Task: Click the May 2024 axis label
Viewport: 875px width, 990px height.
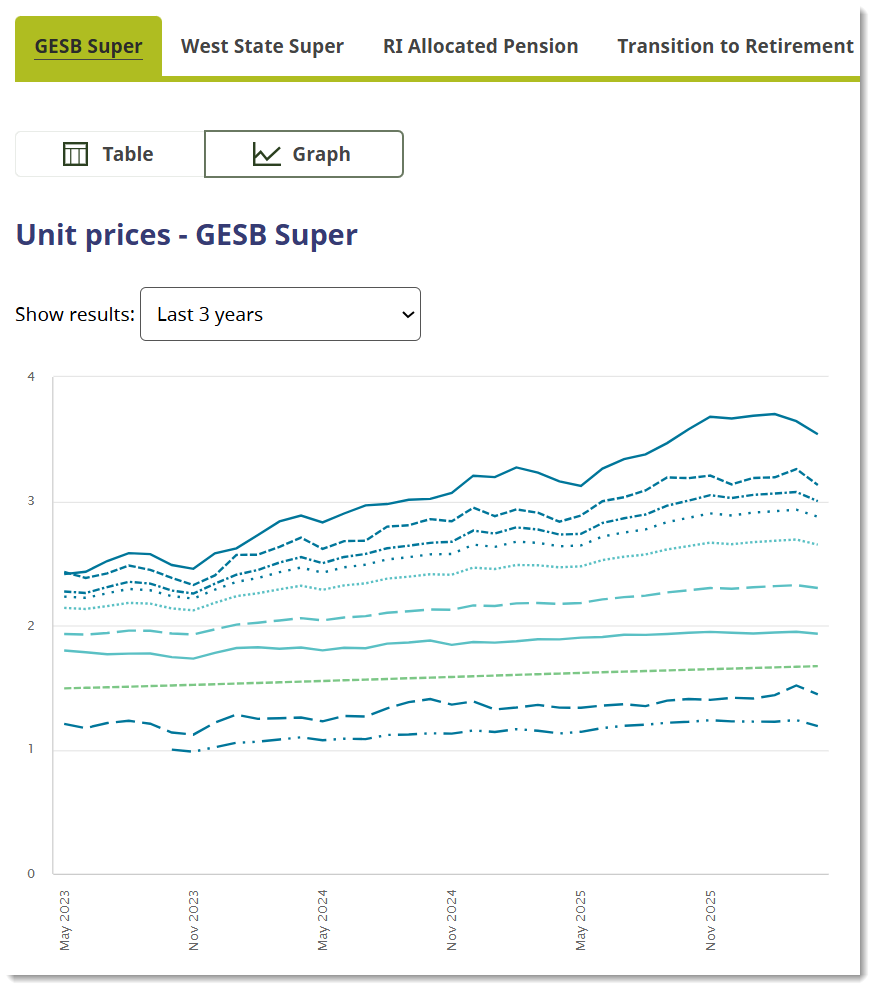Action: point(323,920)
